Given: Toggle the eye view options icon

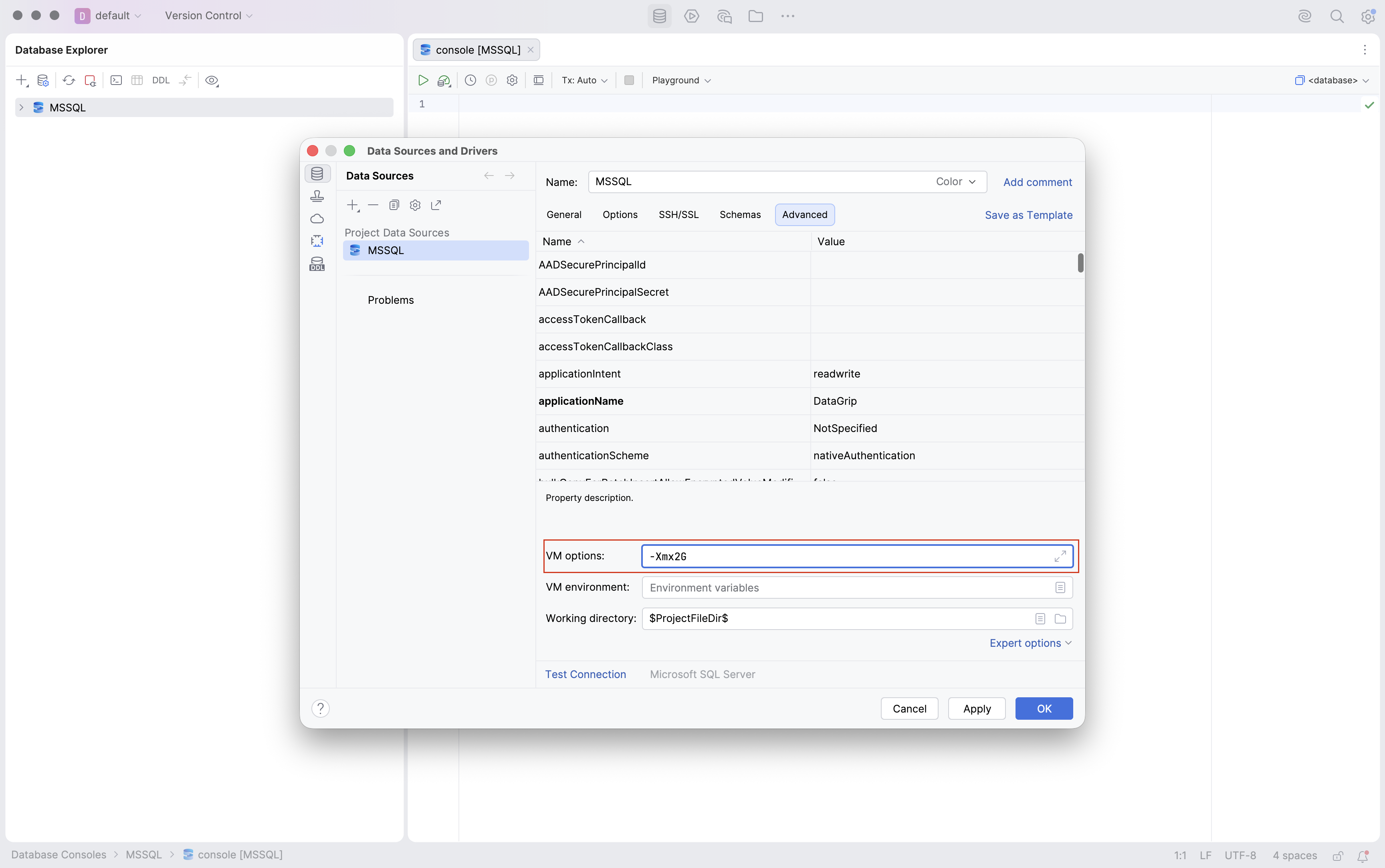Looking at the screenshot, I should coord(212,81).
